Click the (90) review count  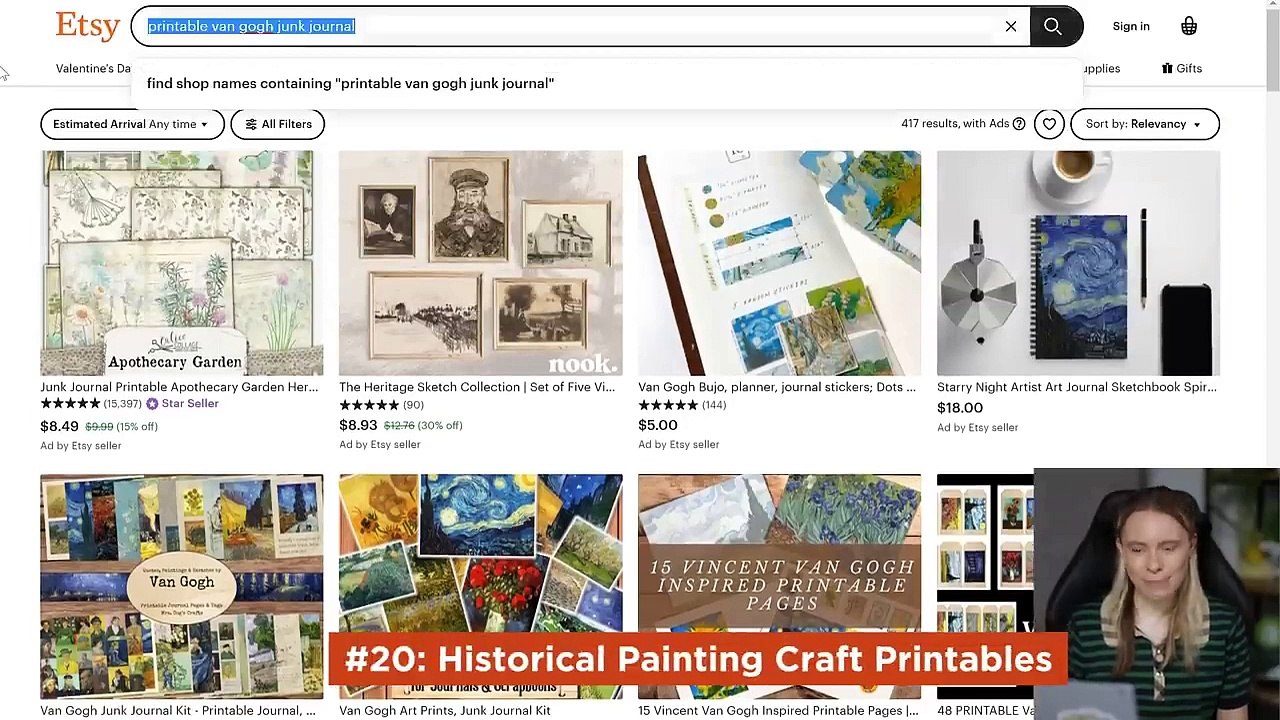tap(413, 405)
